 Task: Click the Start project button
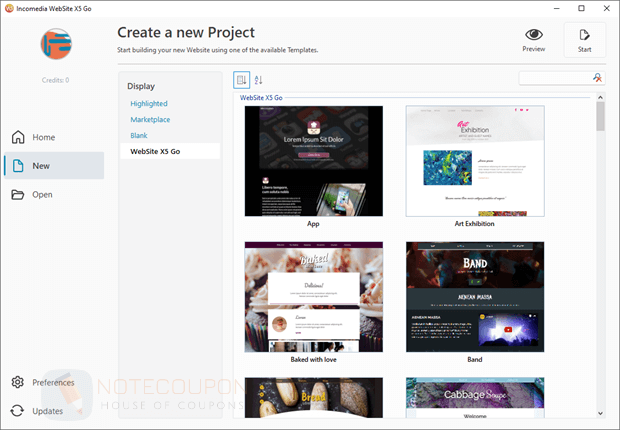[584, 40]
